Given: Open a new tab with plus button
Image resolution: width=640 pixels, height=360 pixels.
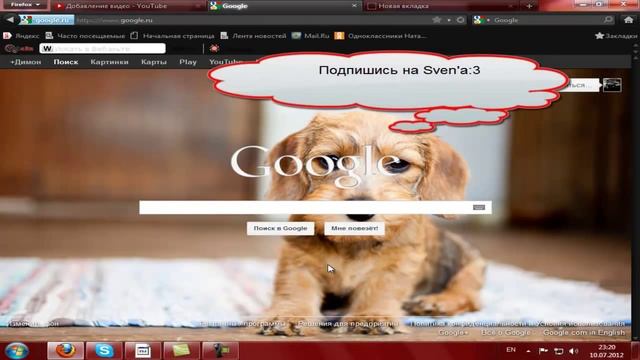Looking at the screenshot, I should (529, 6).
